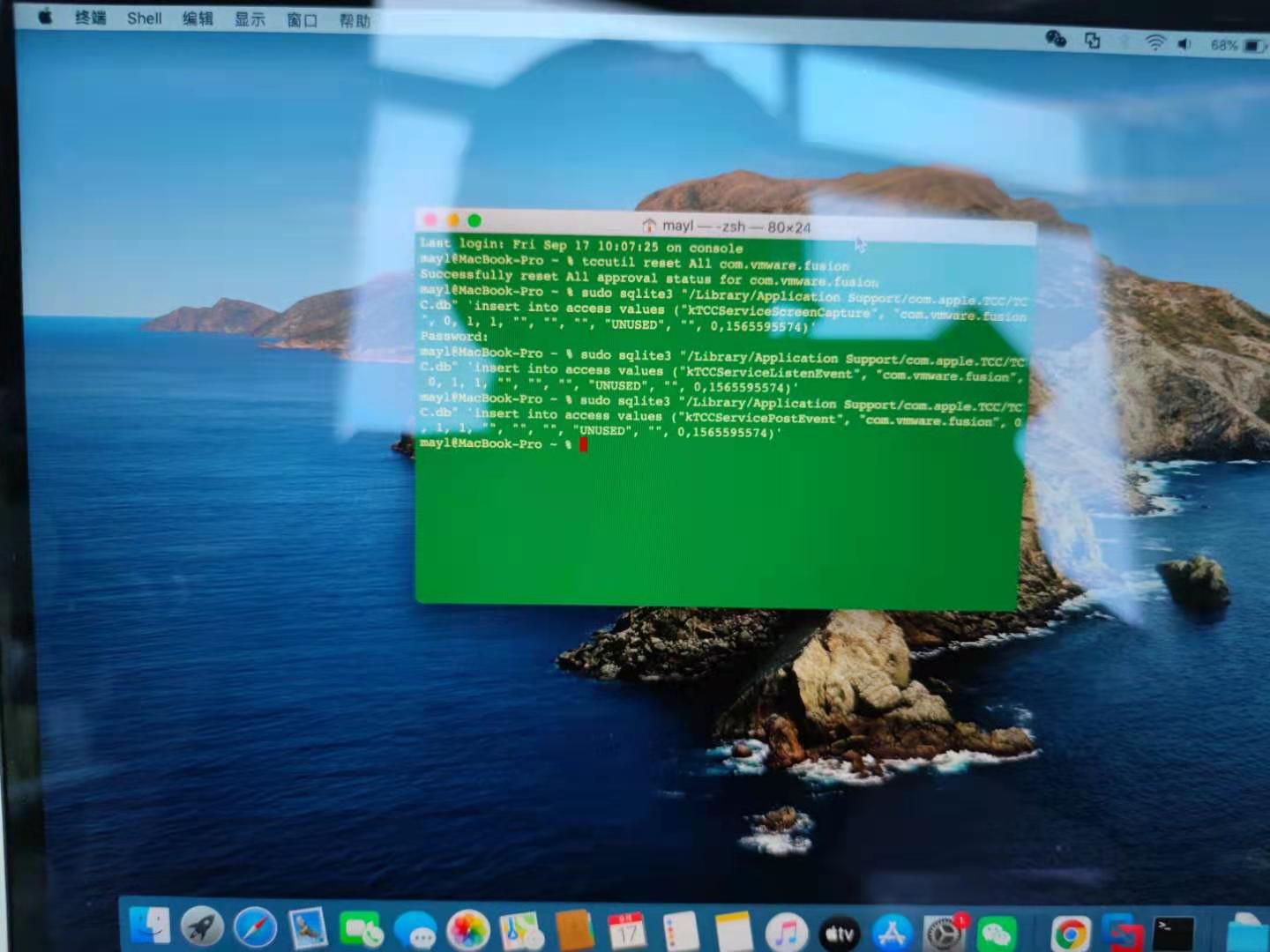Open Messages from the Dock
Viewport: 1270px width, 952px height.
(415, 931)
